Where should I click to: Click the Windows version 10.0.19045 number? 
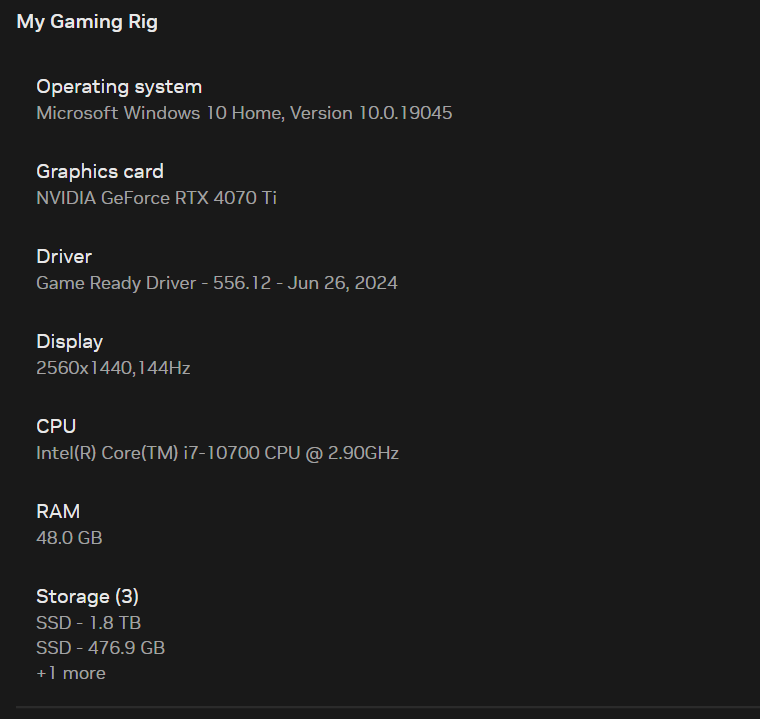[403, 113]
